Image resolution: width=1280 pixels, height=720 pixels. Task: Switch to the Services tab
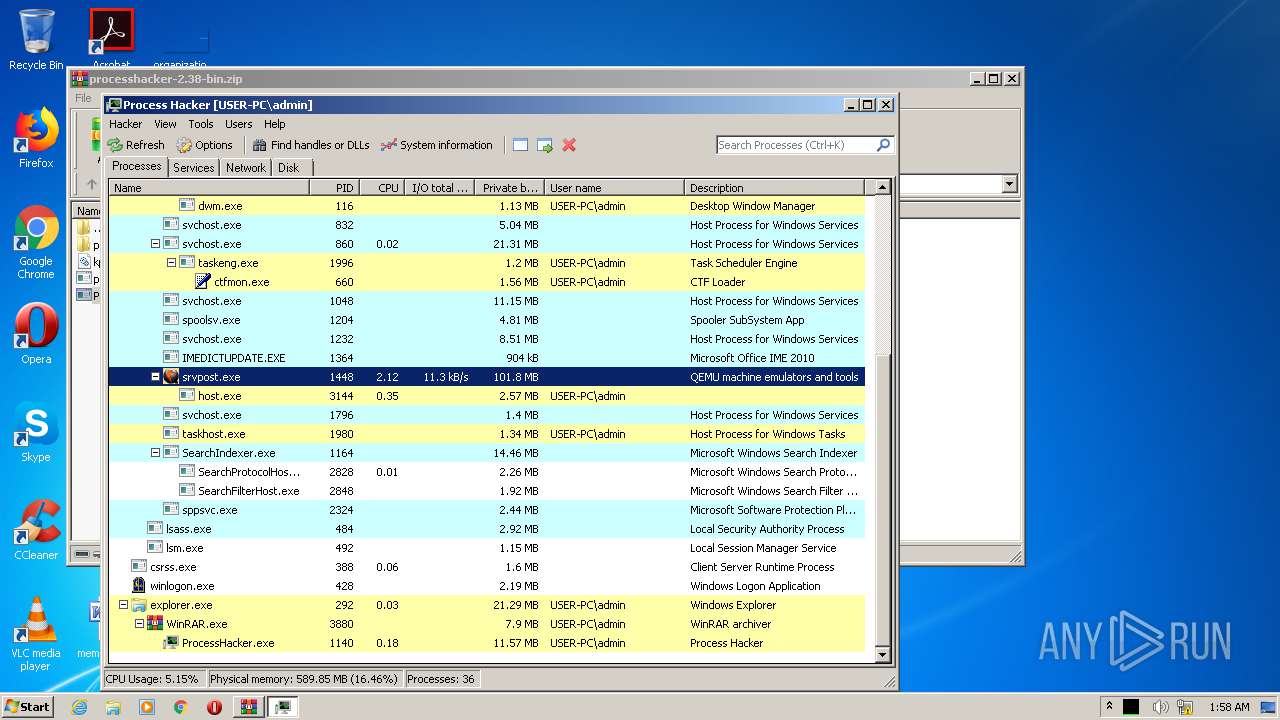coord(194,168)
